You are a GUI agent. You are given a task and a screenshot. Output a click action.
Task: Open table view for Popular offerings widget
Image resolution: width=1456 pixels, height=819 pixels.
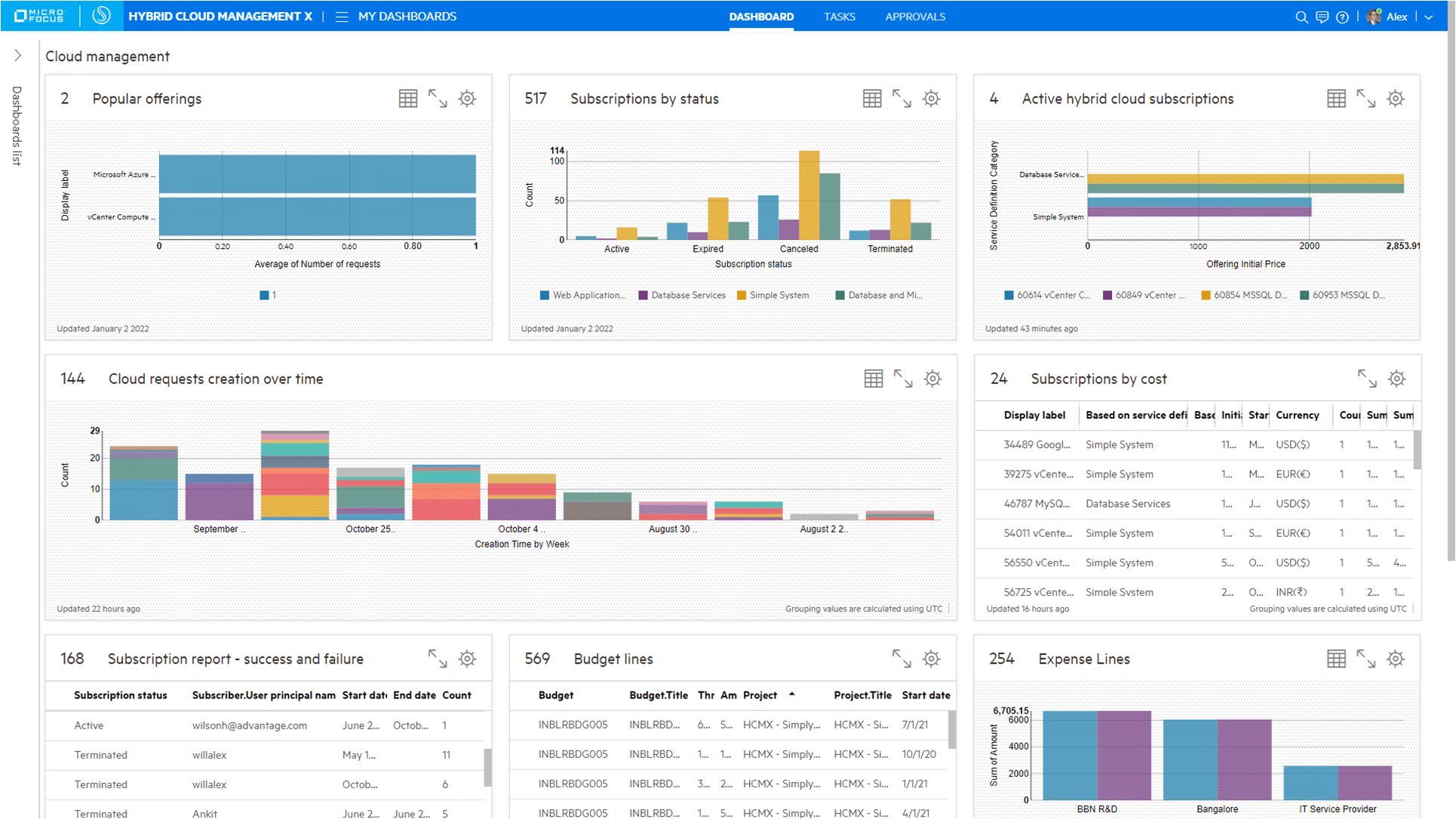[408, 99]
